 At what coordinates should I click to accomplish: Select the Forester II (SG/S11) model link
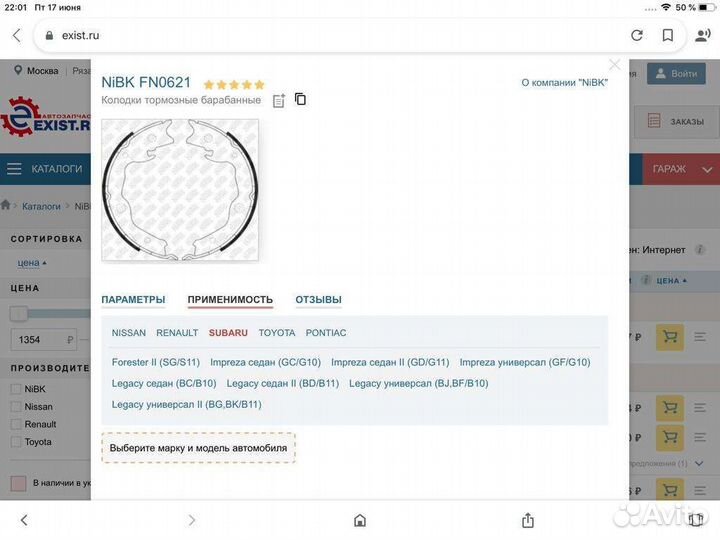coord(155,362)
